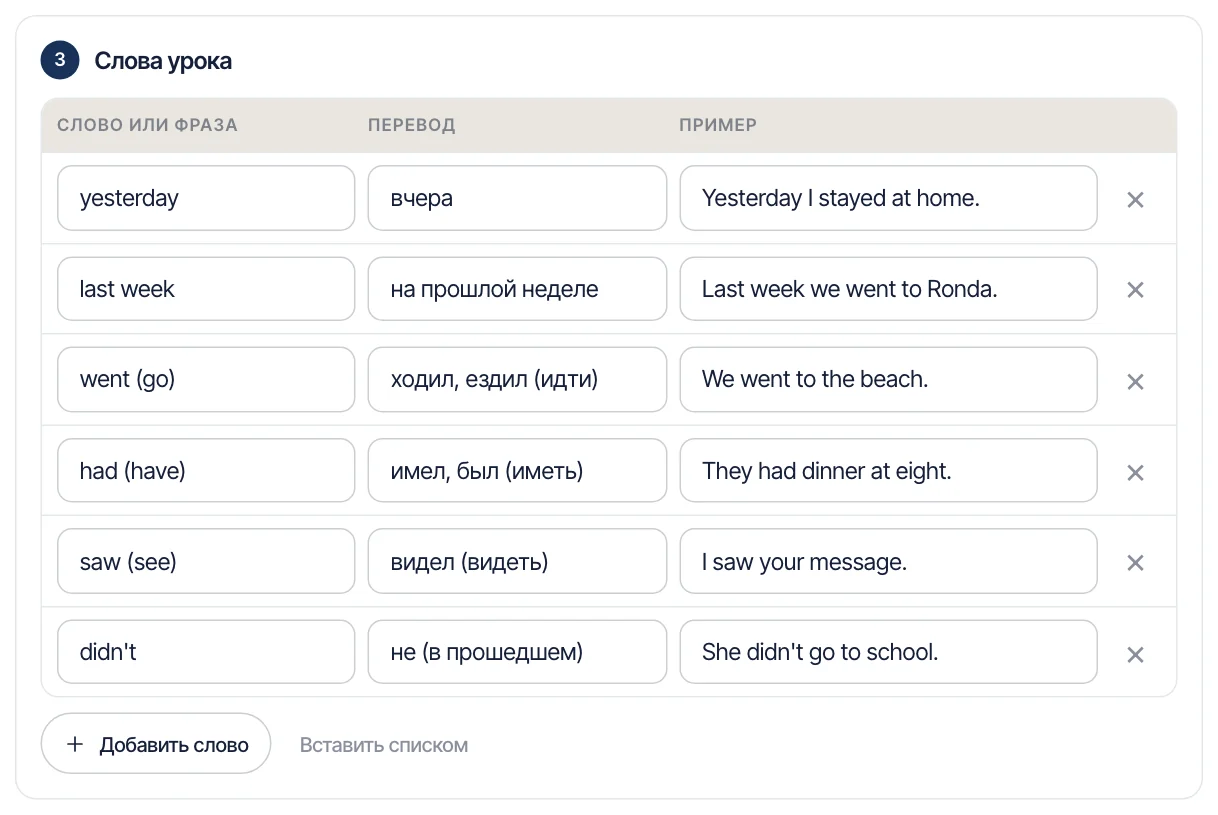Remove the 'yesterday' word row

pyautogui.click(x=1135, y=199)
